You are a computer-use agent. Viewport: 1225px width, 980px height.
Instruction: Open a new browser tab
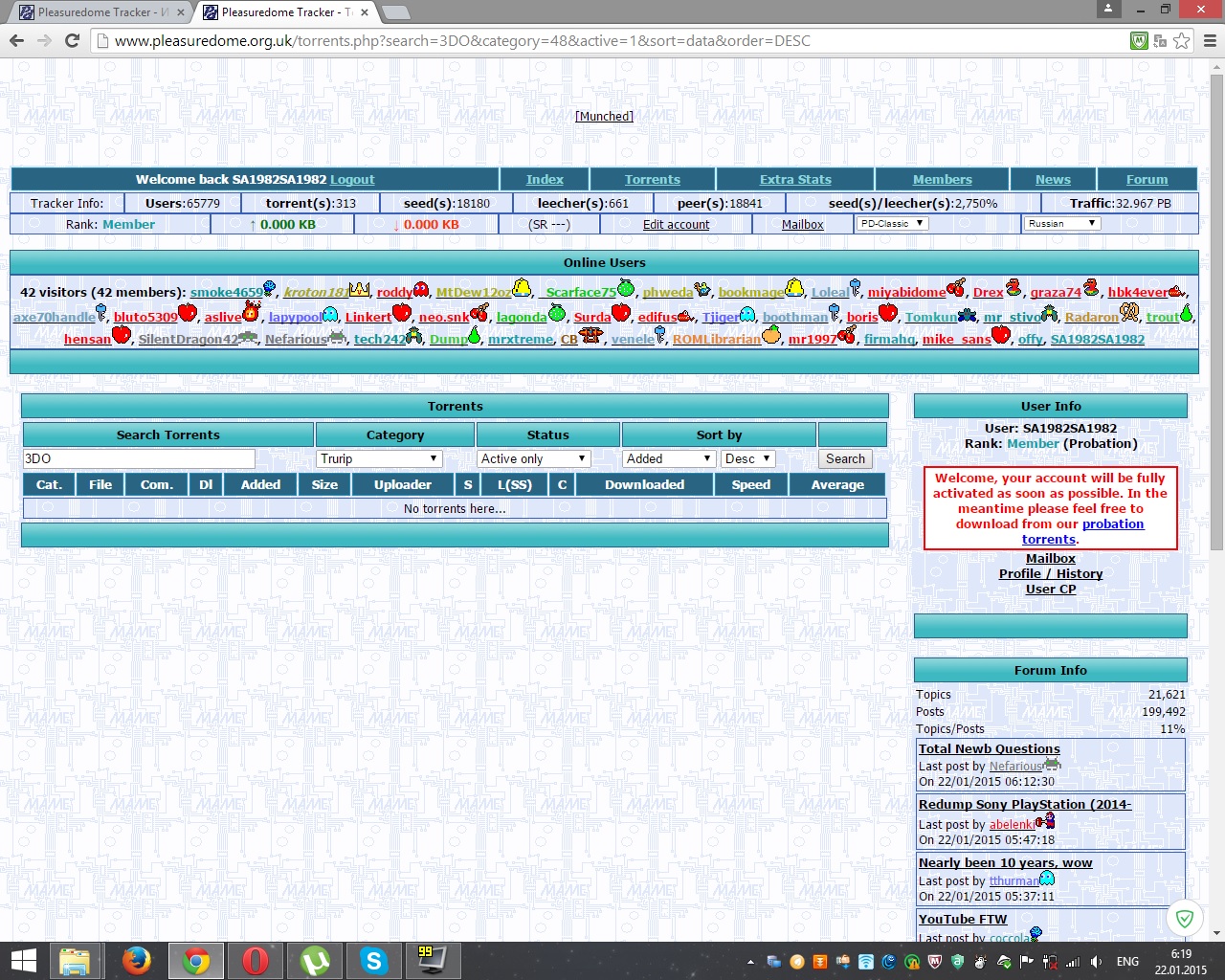point(395,12)
